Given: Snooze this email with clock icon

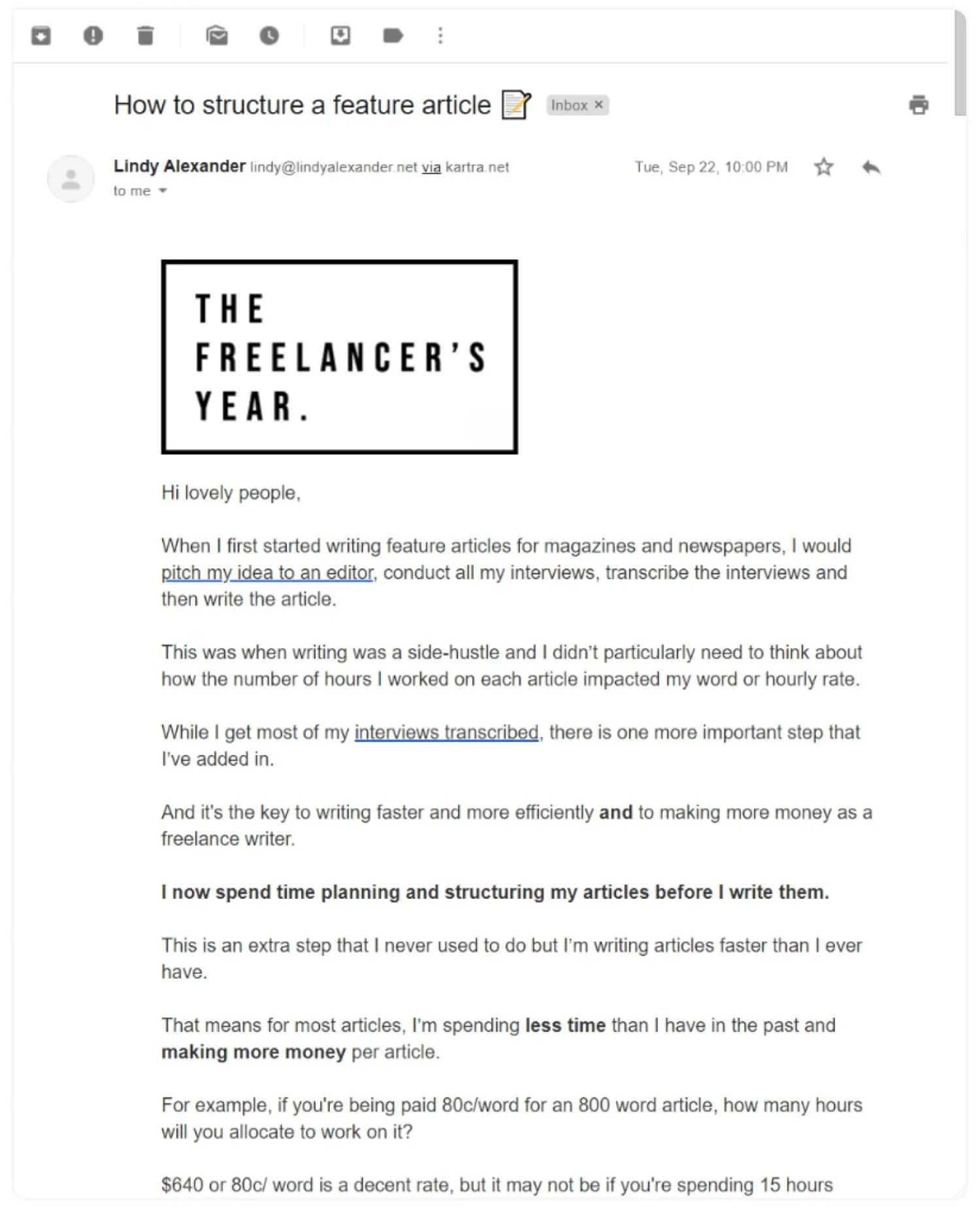Looking at the screenshot, I should click(269, 35).
